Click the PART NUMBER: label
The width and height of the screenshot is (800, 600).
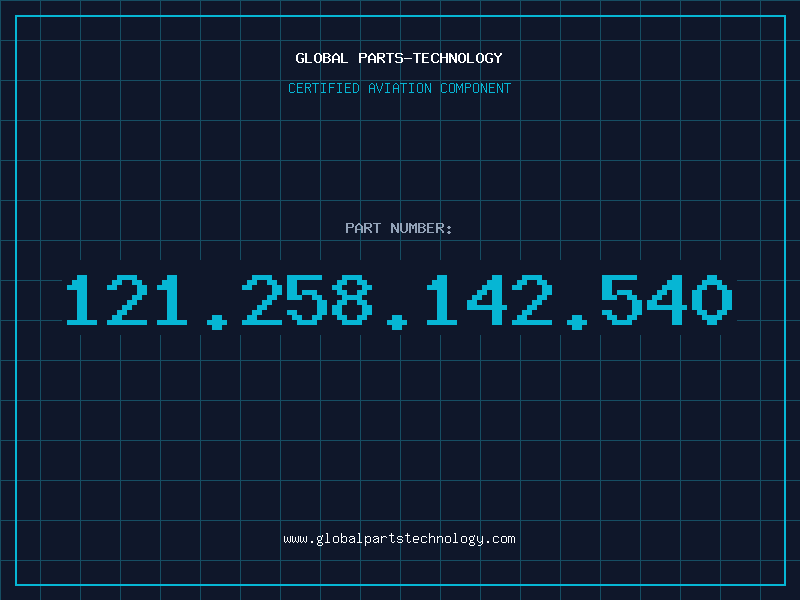click(x=399, y=228)
